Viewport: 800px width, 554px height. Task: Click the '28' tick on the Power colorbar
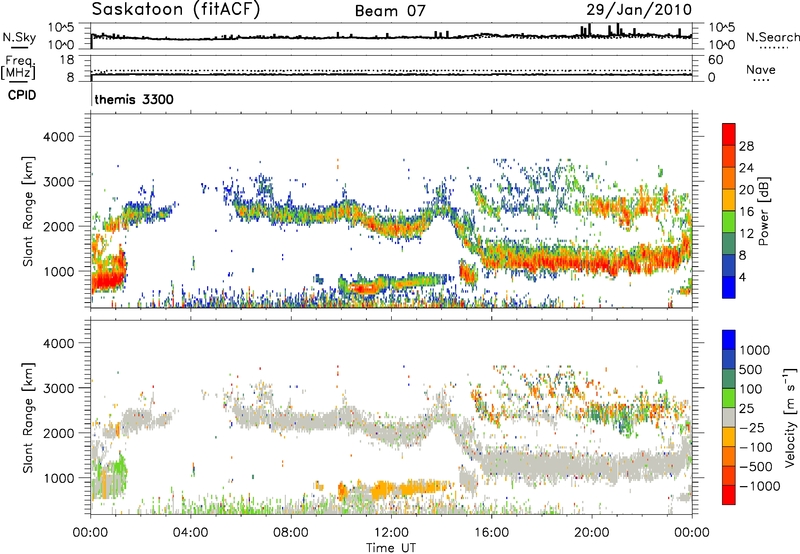[x=746, y=146]
